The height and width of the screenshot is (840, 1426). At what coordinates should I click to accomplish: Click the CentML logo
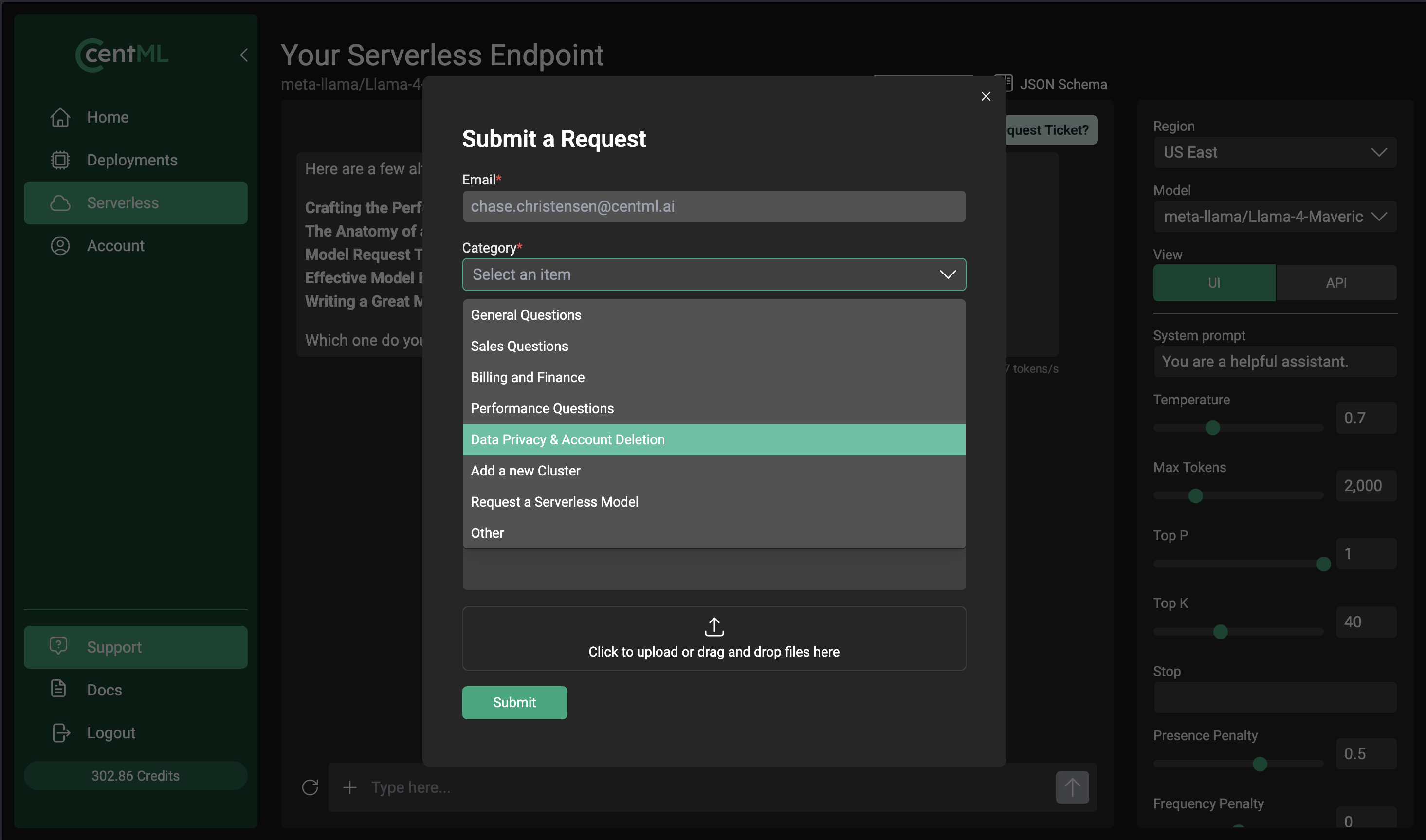click(122, 55)
